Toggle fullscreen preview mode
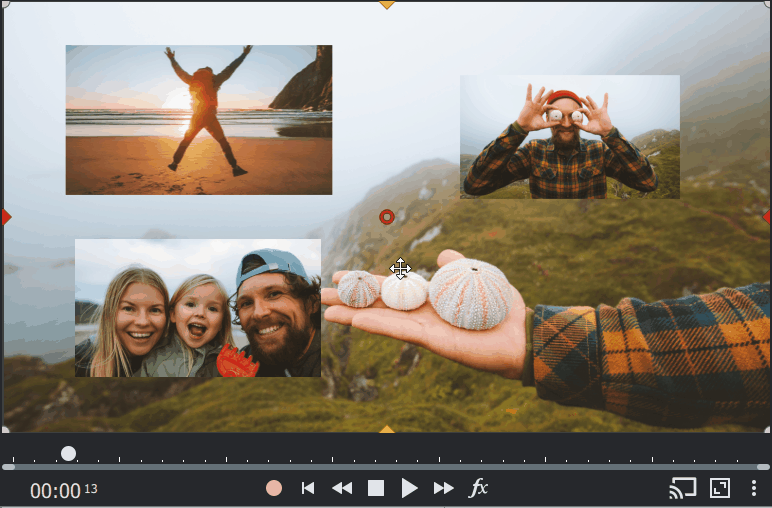772x508 pixels. (720, 488)
